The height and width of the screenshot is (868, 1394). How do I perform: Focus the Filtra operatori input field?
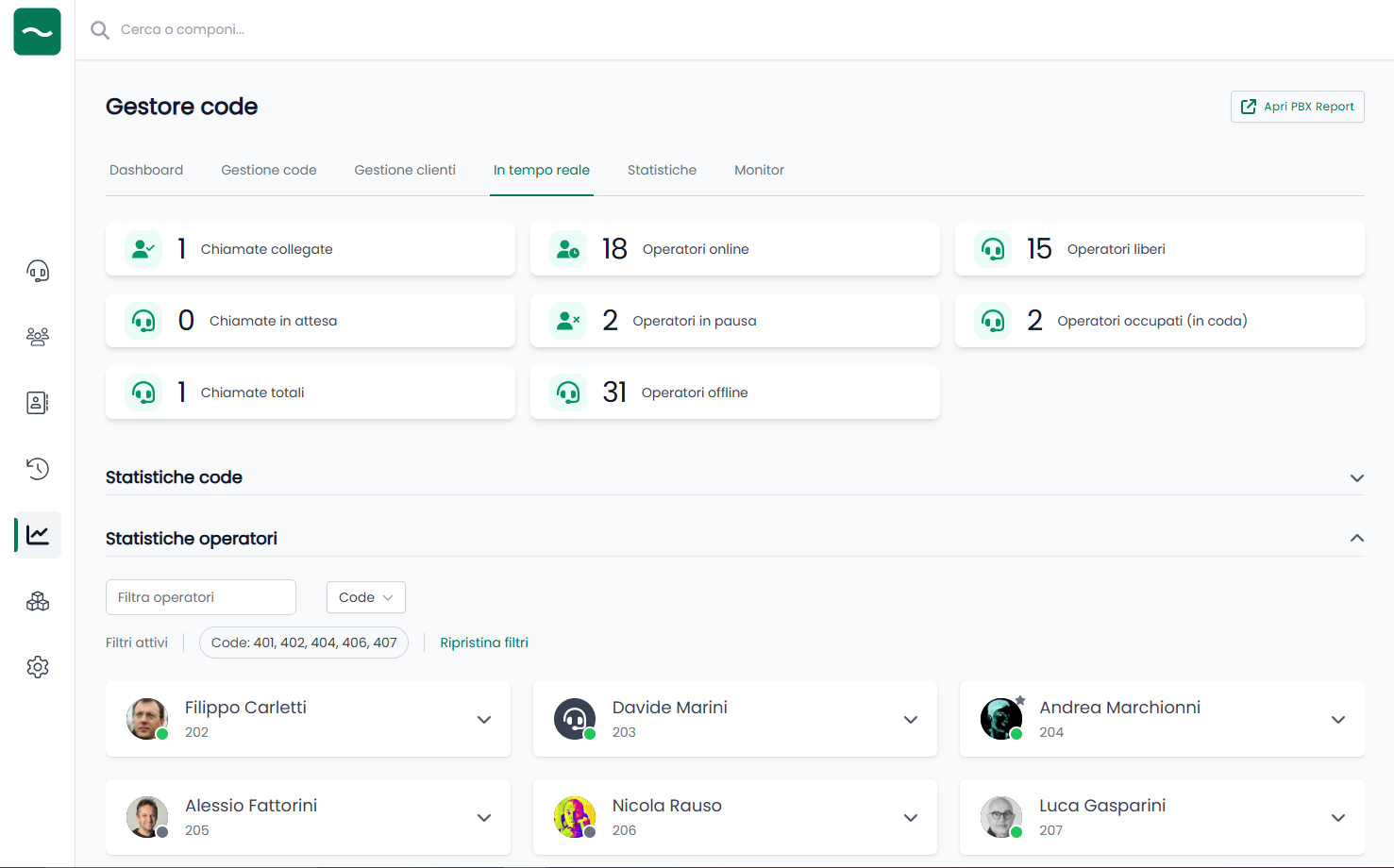(x=201, y=597)
